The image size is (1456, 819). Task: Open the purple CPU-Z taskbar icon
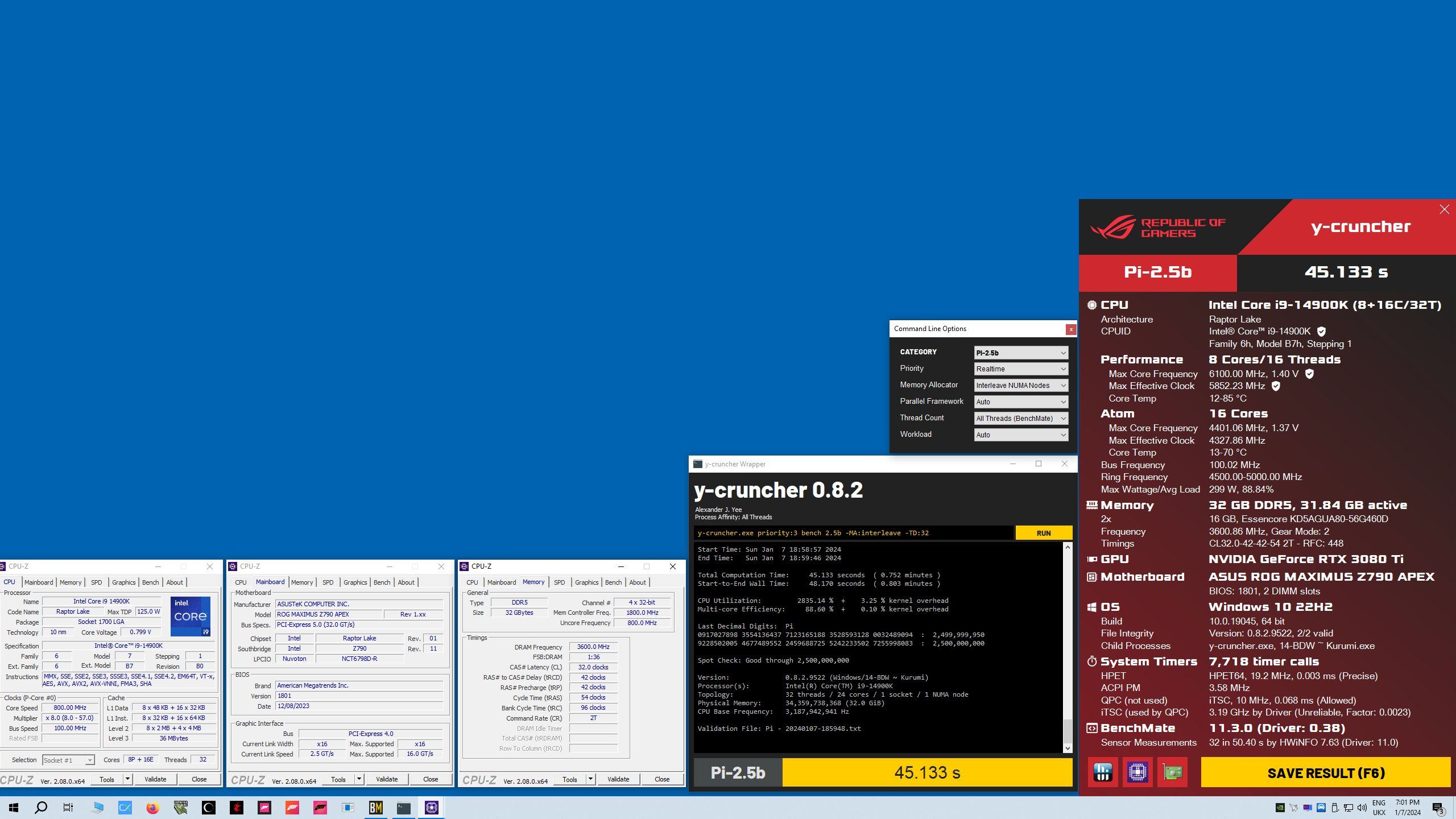(x=431, y=808)
